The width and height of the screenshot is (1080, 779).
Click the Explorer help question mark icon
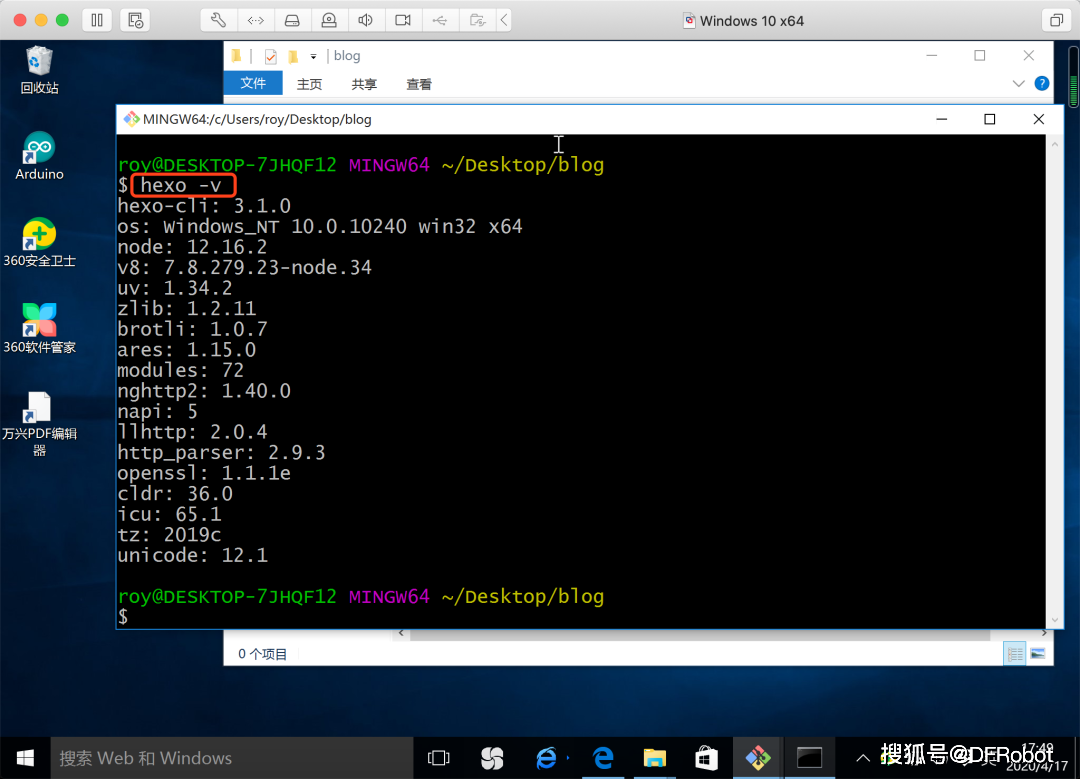1041,83
